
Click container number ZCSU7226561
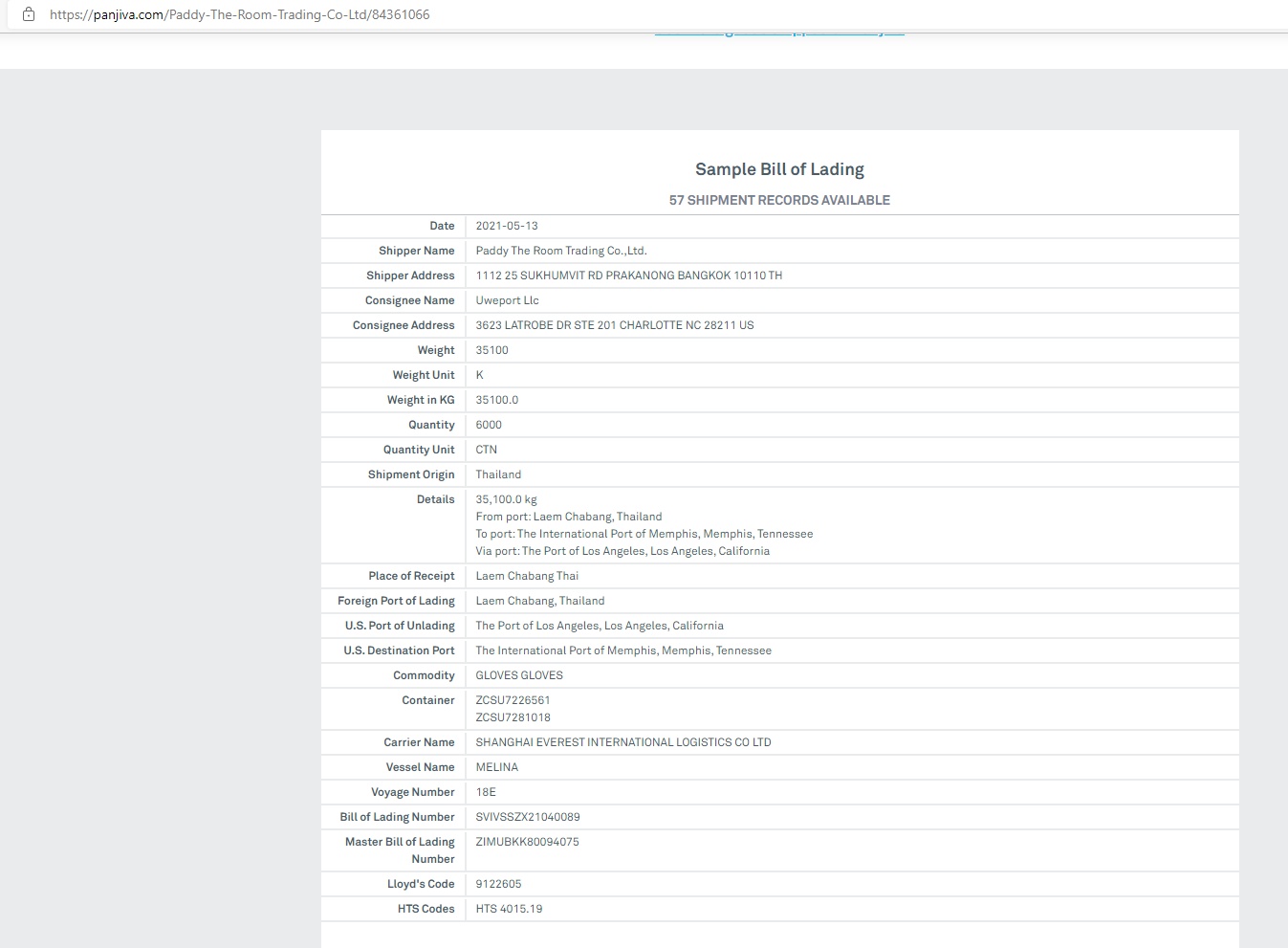[x=513, y=700]
